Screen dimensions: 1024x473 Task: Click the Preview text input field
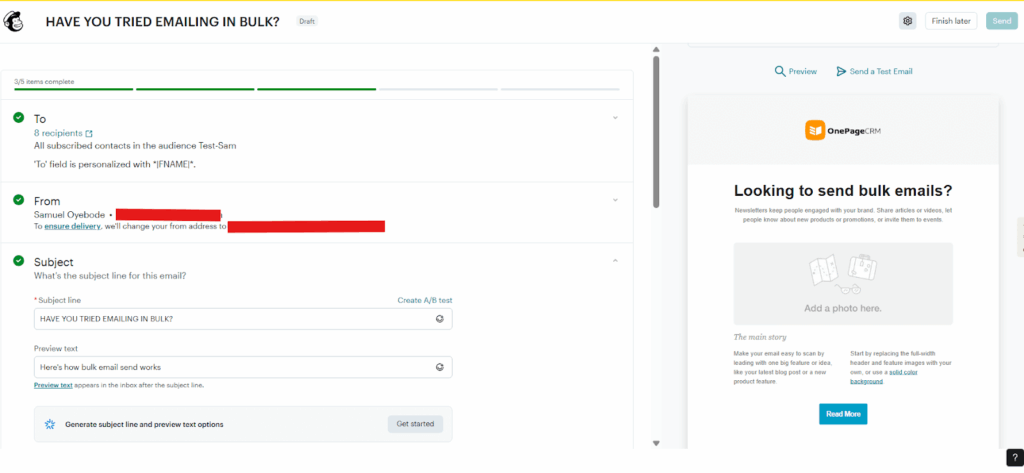pyautogui.click(x=243, y=367)
